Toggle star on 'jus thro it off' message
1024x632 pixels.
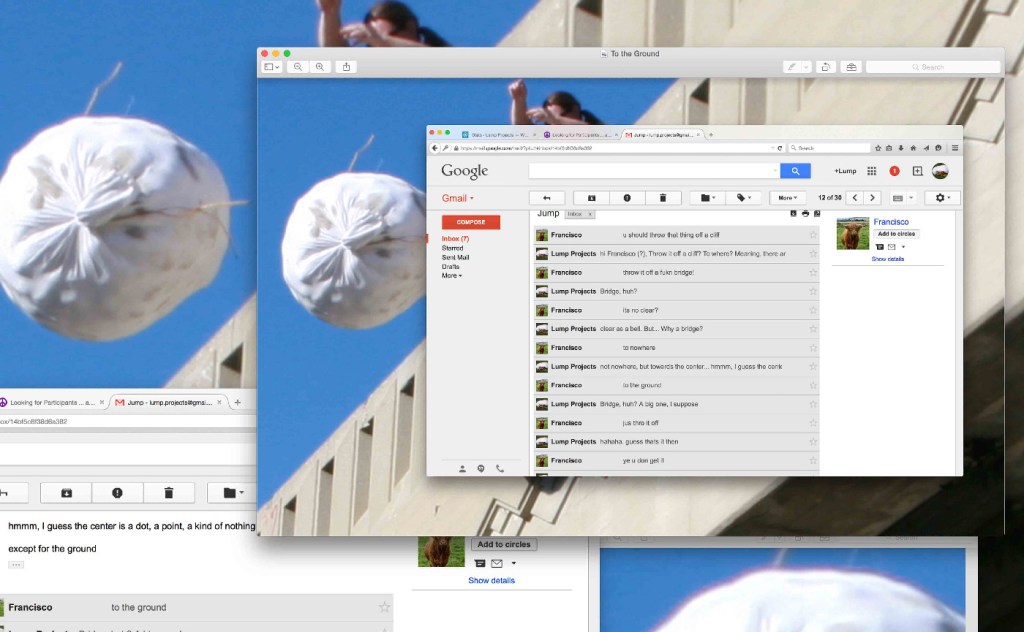point(813,423)
